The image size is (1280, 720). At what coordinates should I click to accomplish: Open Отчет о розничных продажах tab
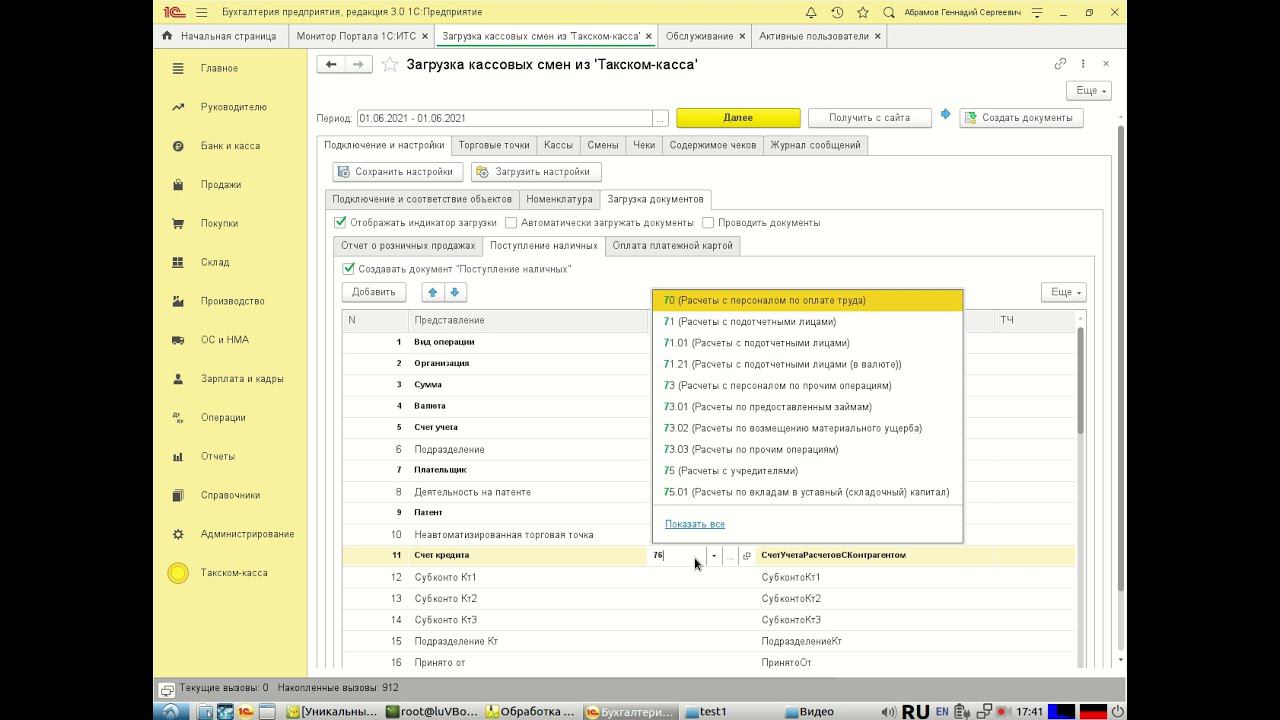408,245
